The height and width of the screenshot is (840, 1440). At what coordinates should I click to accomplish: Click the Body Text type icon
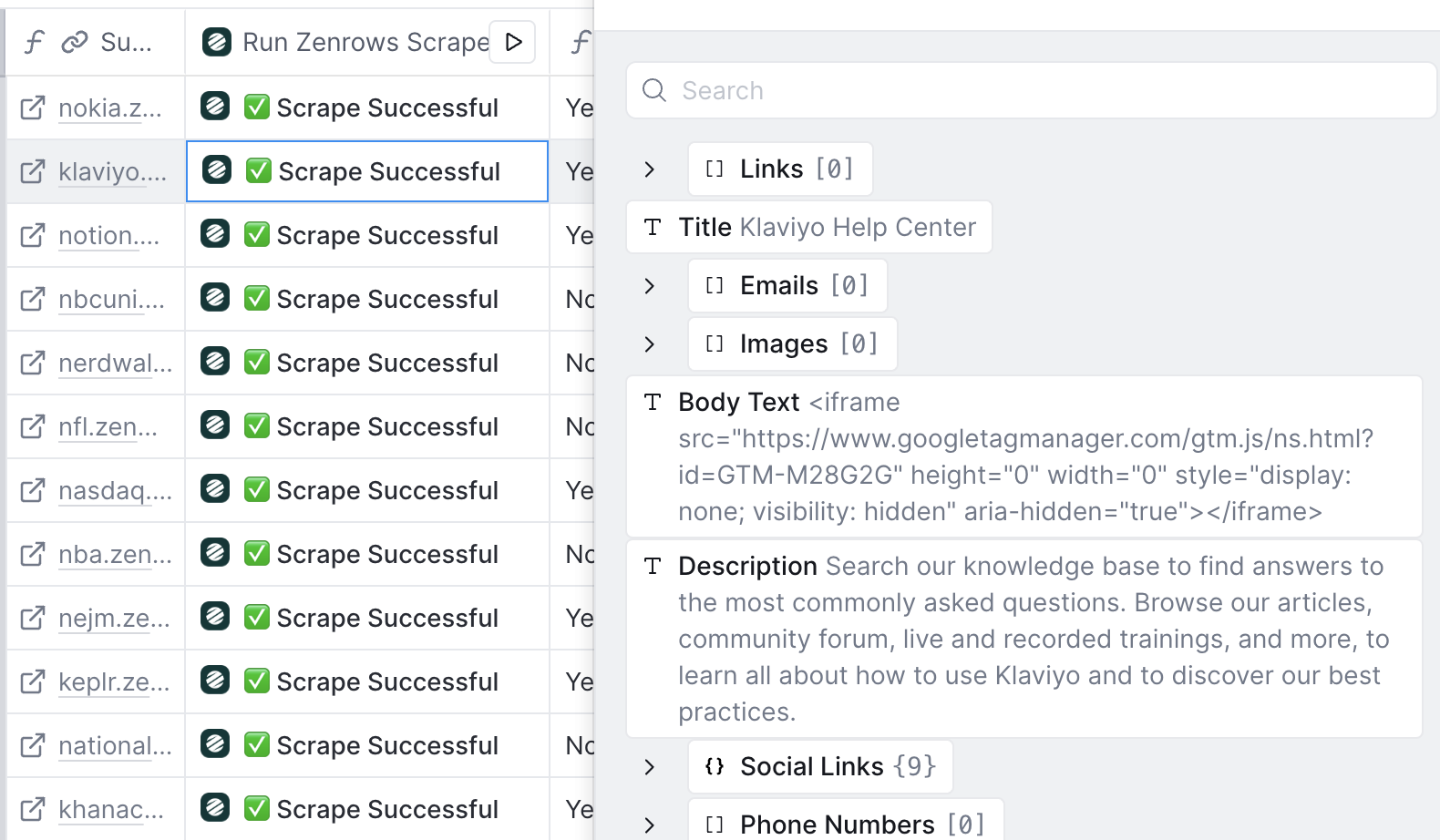tap(653, 402)
